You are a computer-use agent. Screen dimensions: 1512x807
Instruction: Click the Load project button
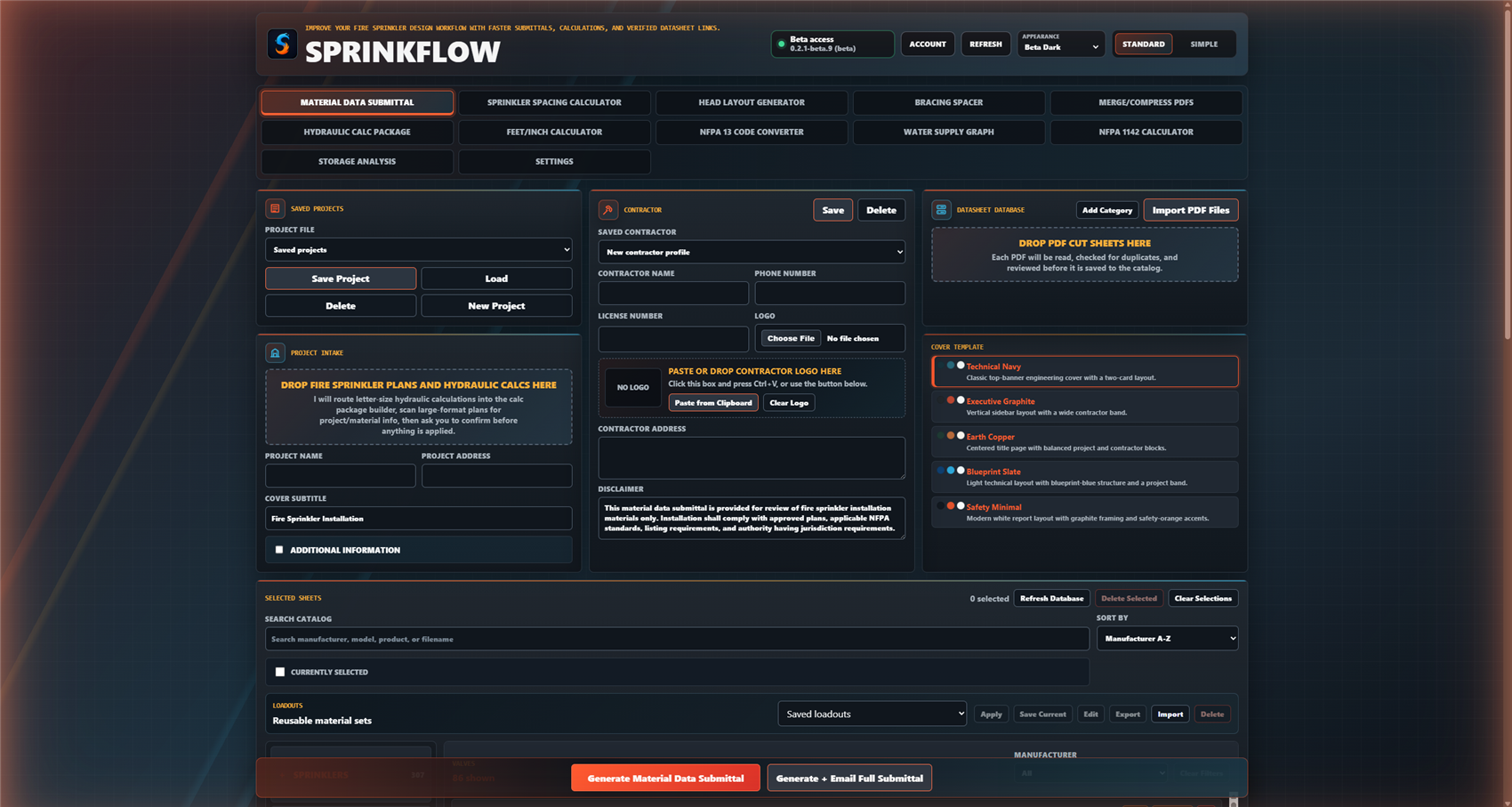(496, 278)
